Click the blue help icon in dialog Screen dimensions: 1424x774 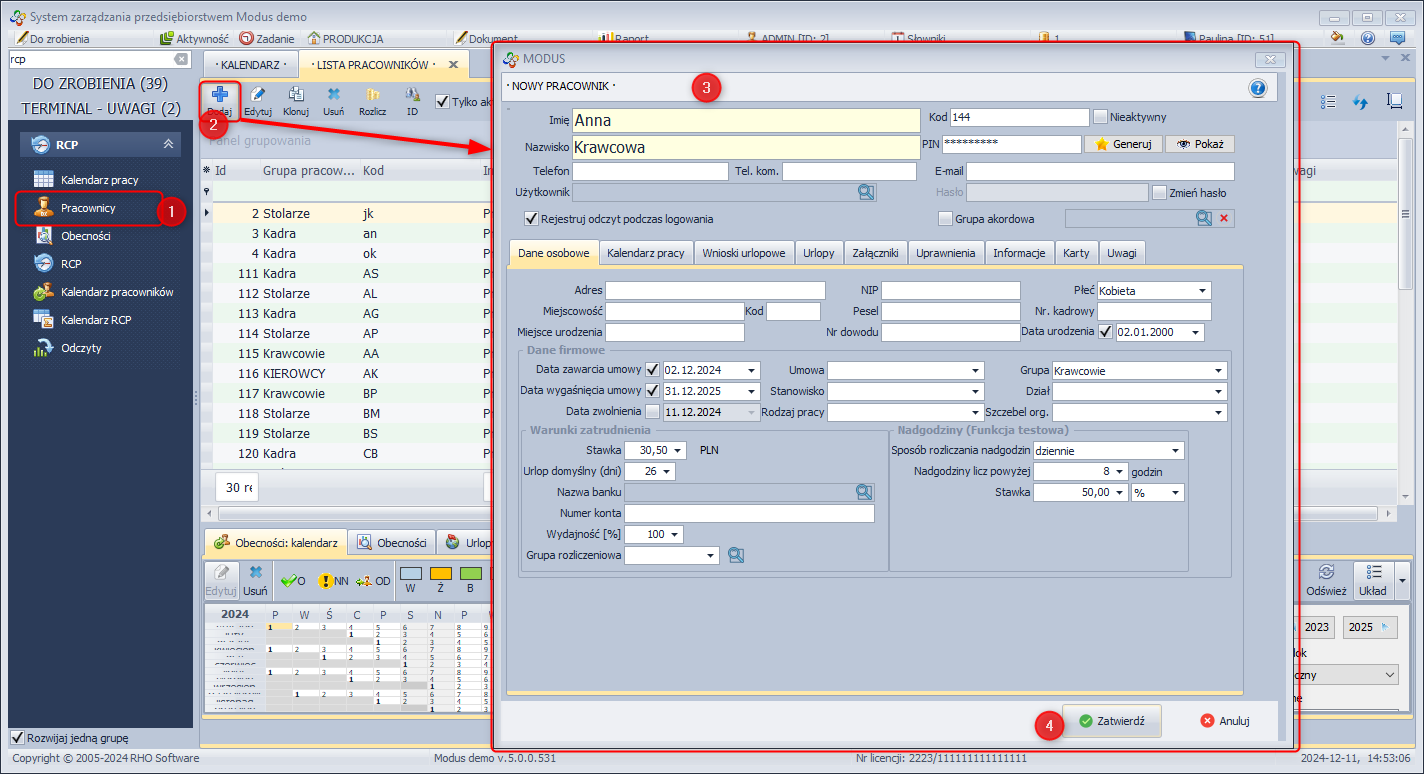click(x=1258, y=88)
